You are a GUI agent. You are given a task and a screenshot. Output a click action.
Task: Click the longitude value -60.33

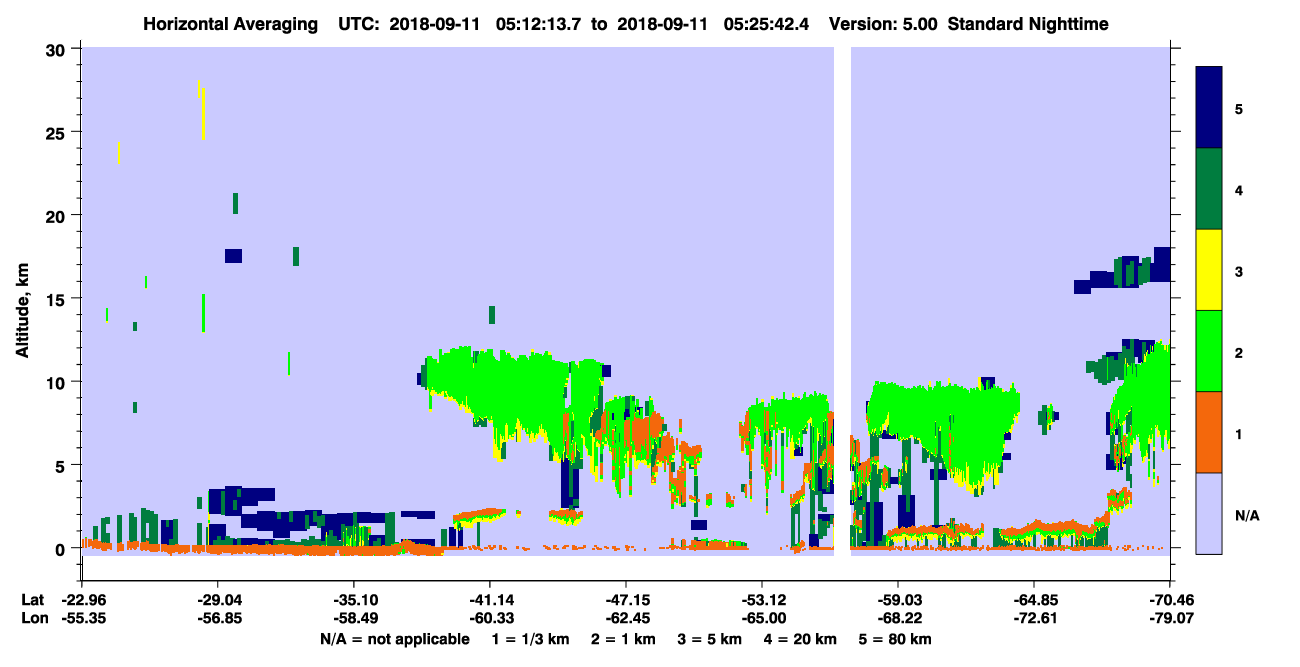coord(489,618)
